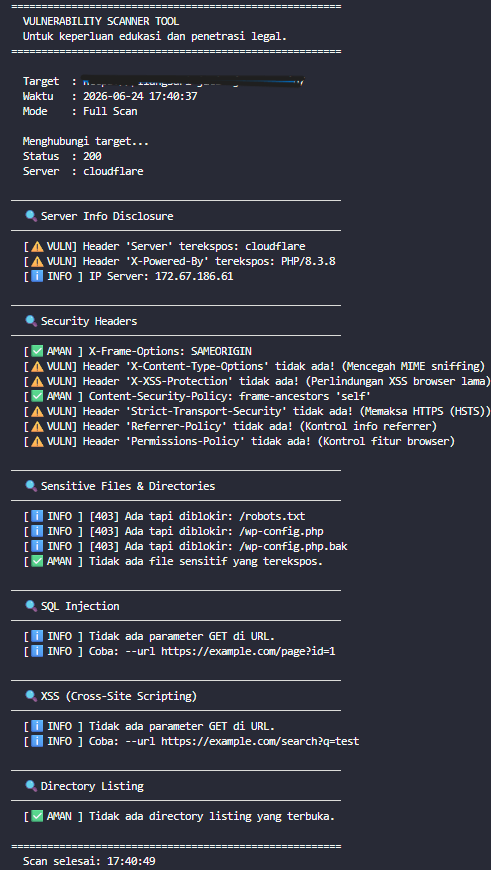
Task: Click the Server Info Disclosure heading
Action: tap(107, 216)
